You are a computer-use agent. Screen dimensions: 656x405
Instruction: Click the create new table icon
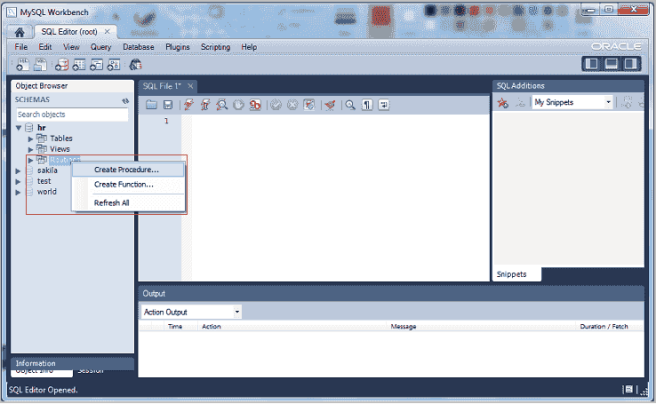pyautogui.click(x=79, y=64)
